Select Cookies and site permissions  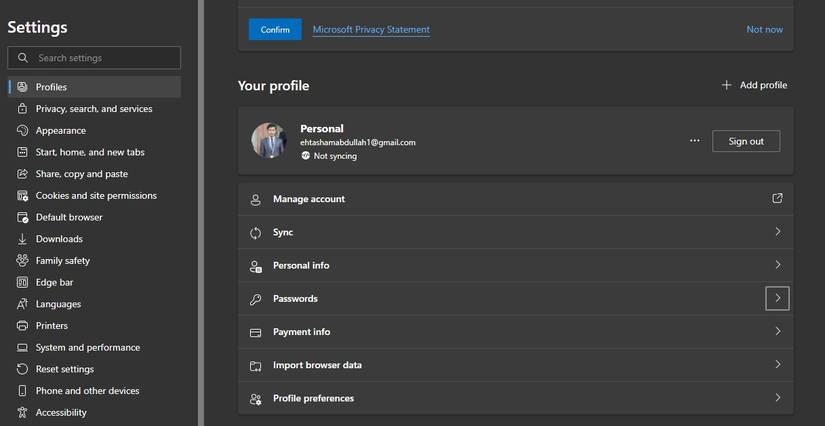click(x=96, y=196)
